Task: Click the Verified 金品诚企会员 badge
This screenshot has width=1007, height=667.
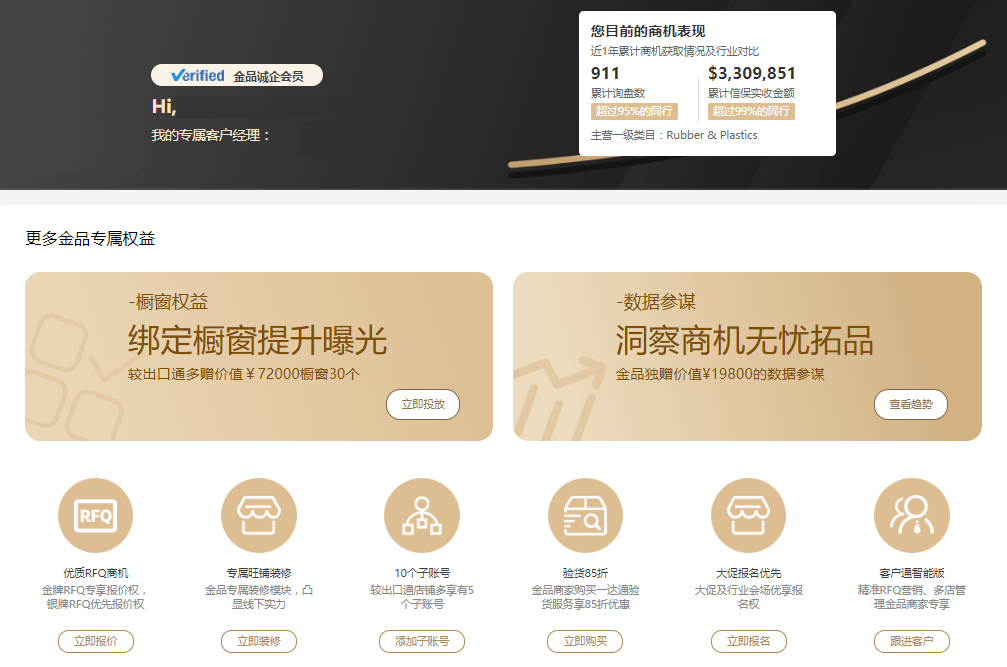Action: click(x=237, y=76)
